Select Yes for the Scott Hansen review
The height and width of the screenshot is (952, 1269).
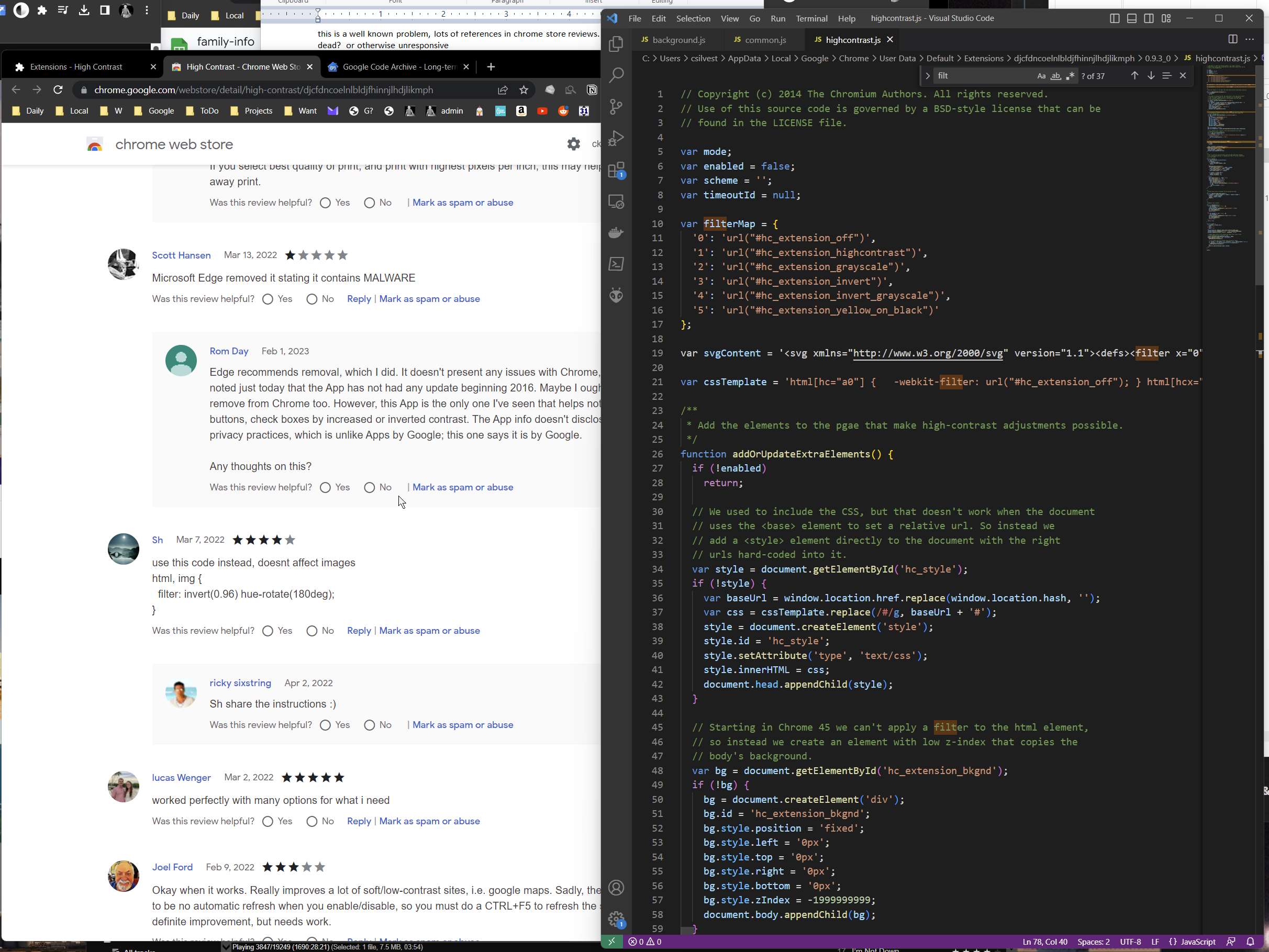tap(268, 299)
